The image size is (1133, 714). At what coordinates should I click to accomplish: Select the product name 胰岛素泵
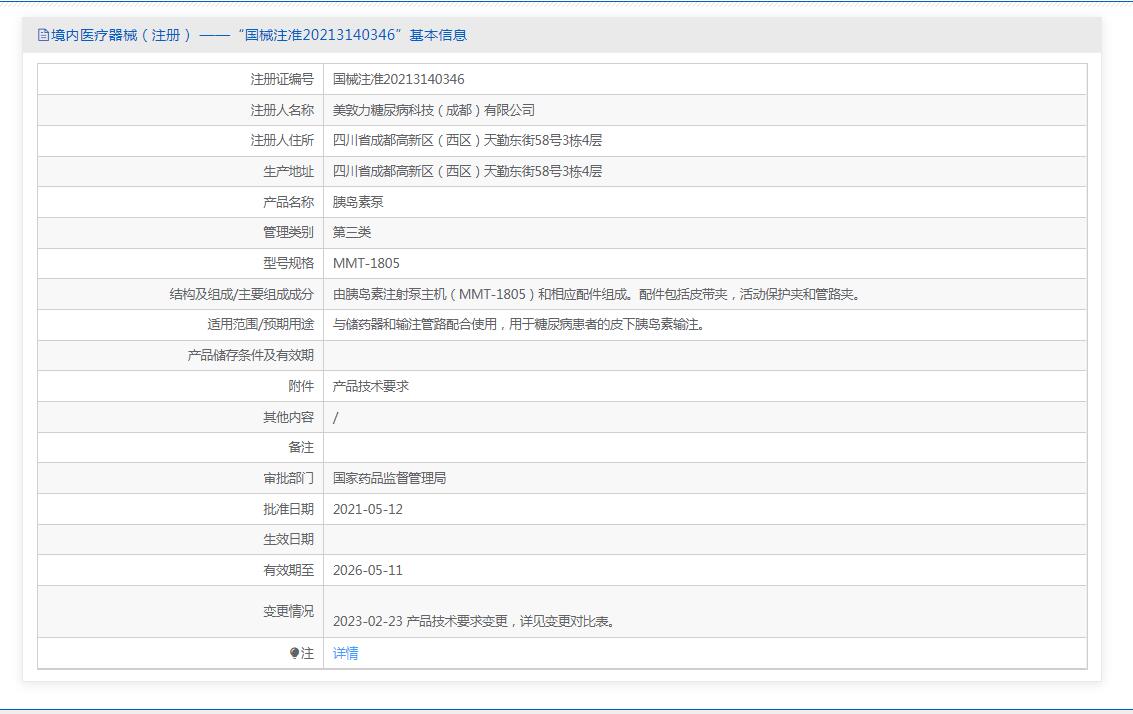click(x=358, y=202)
